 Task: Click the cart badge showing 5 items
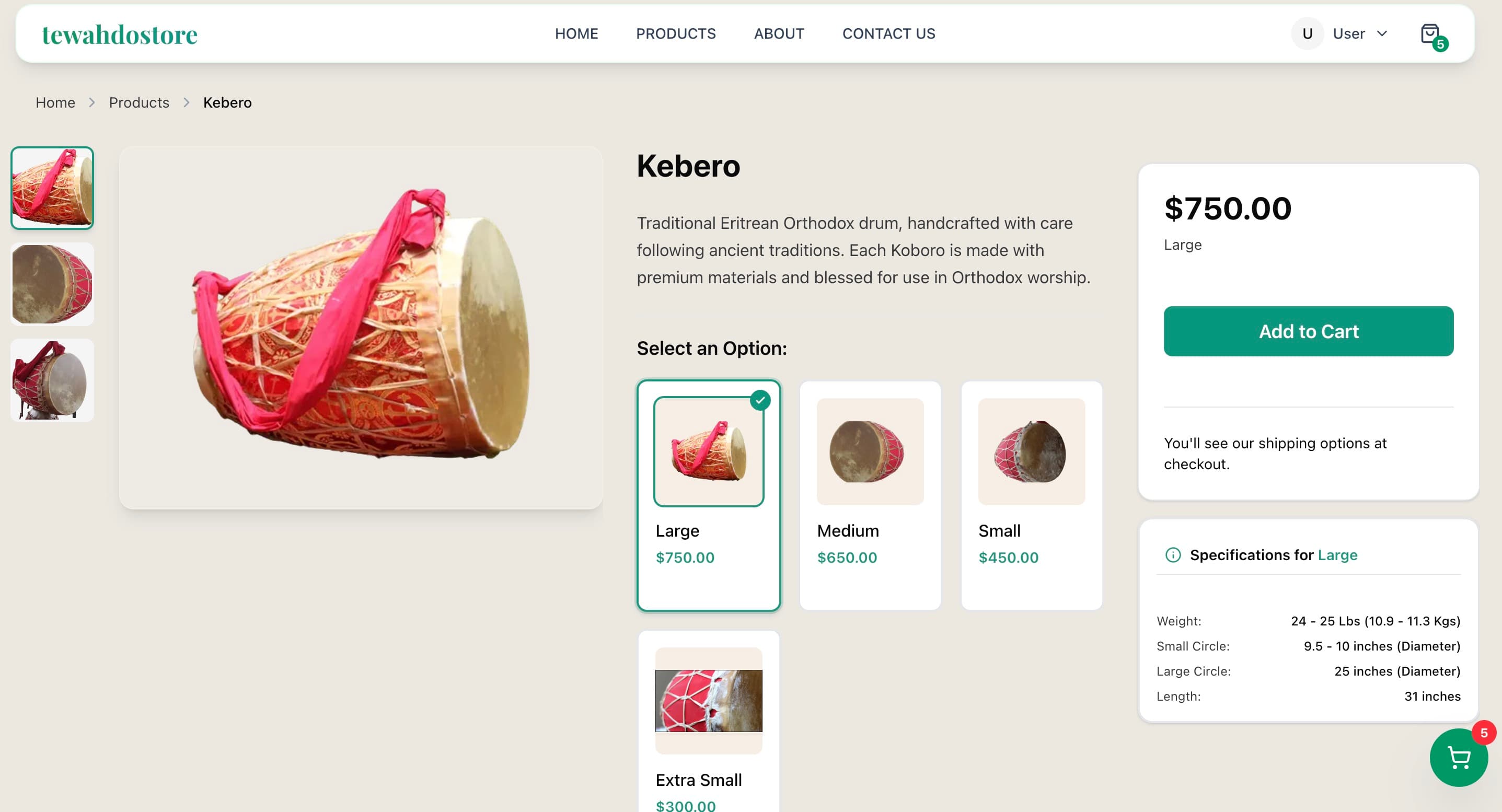coord(1441,43)
